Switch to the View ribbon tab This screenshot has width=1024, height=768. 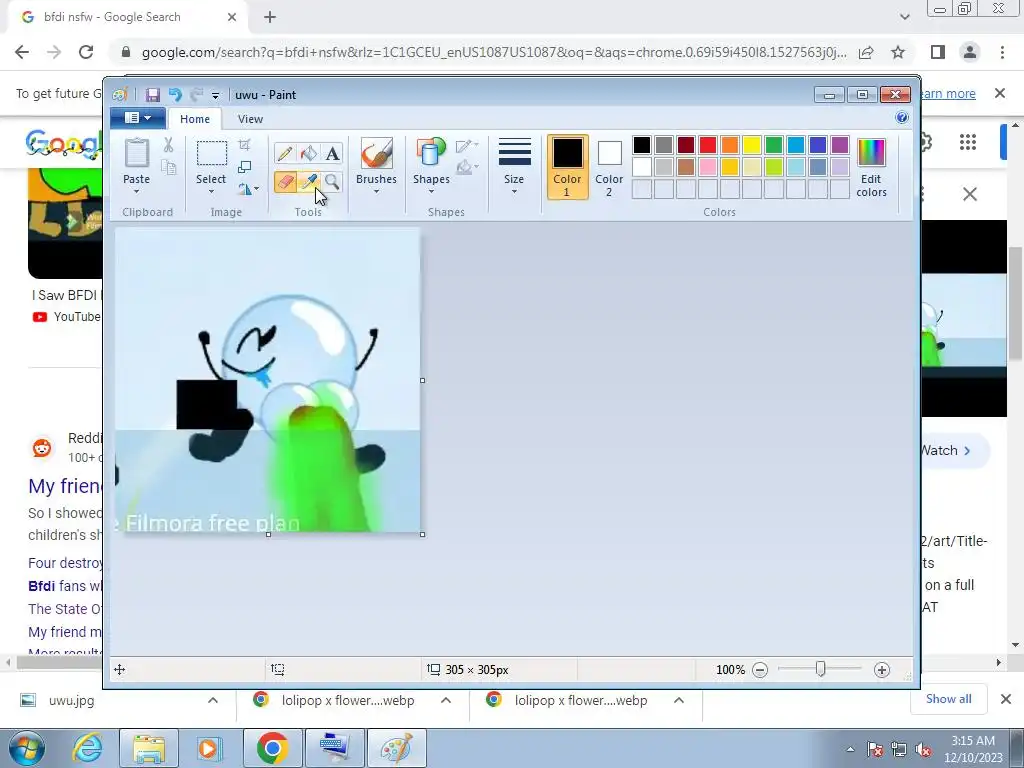coord(250,119)
